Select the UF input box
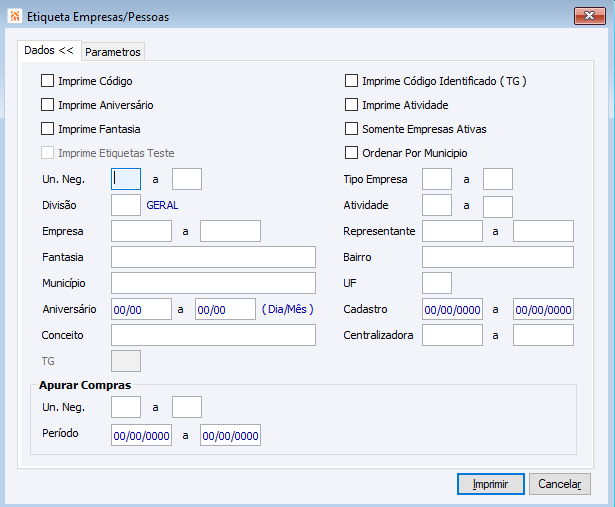615x507 pixels. (x=437, y=283)
